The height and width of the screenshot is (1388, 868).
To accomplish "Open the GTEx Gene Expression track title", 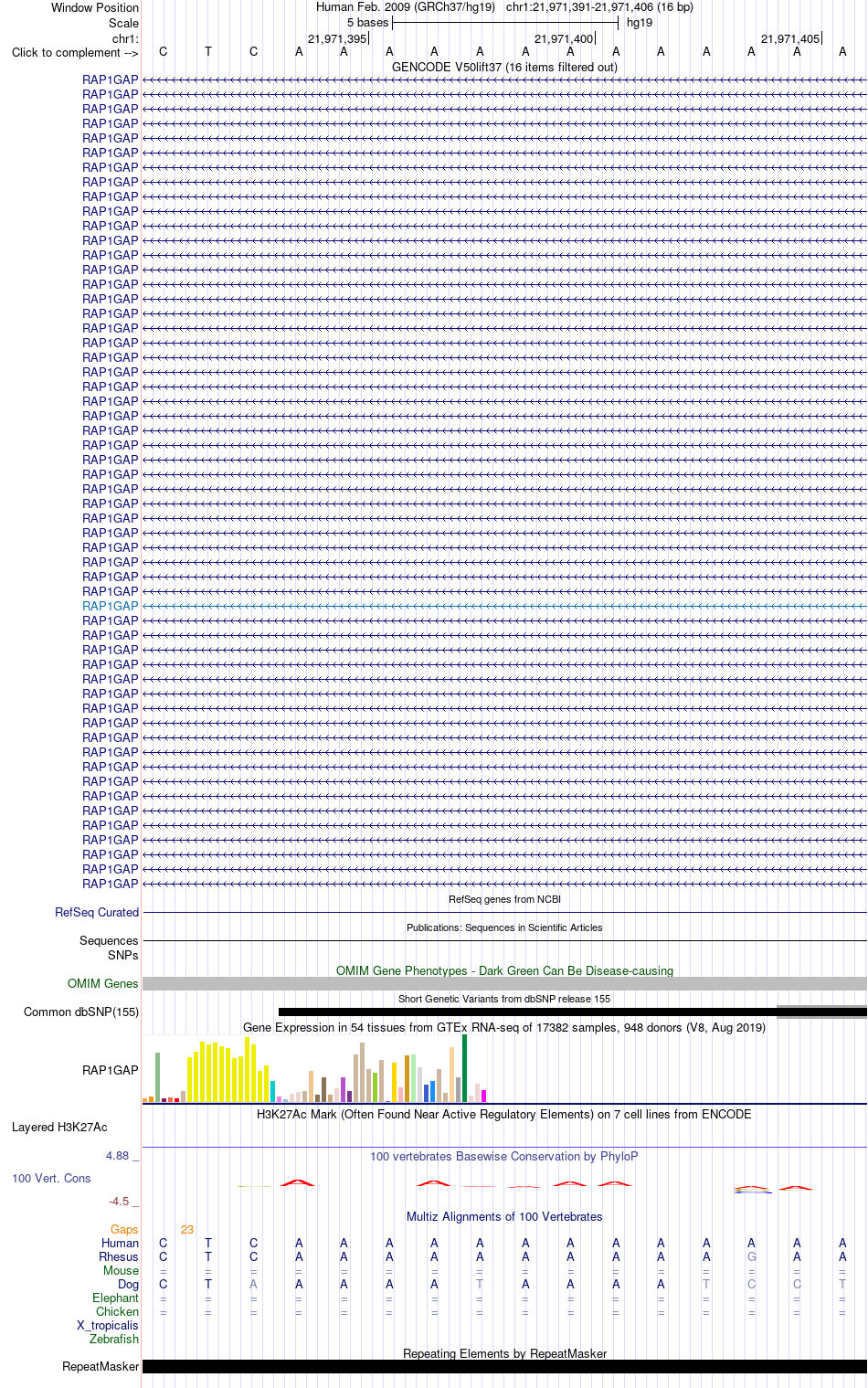I will coord(504,1027).
